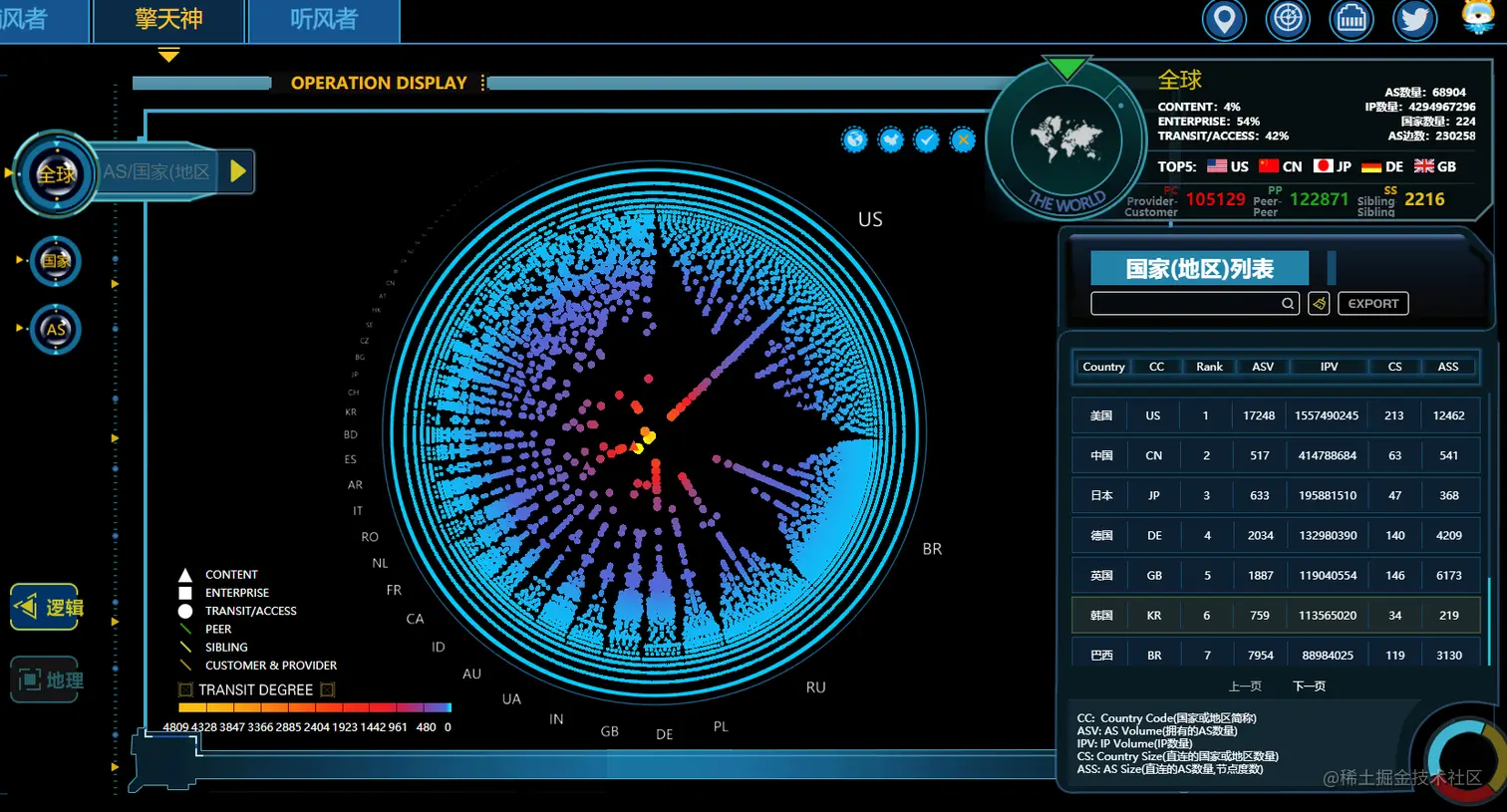Switch to 逻辑 logical view
Viewport: 1507px width, 812px height.
tap(46, 607)
